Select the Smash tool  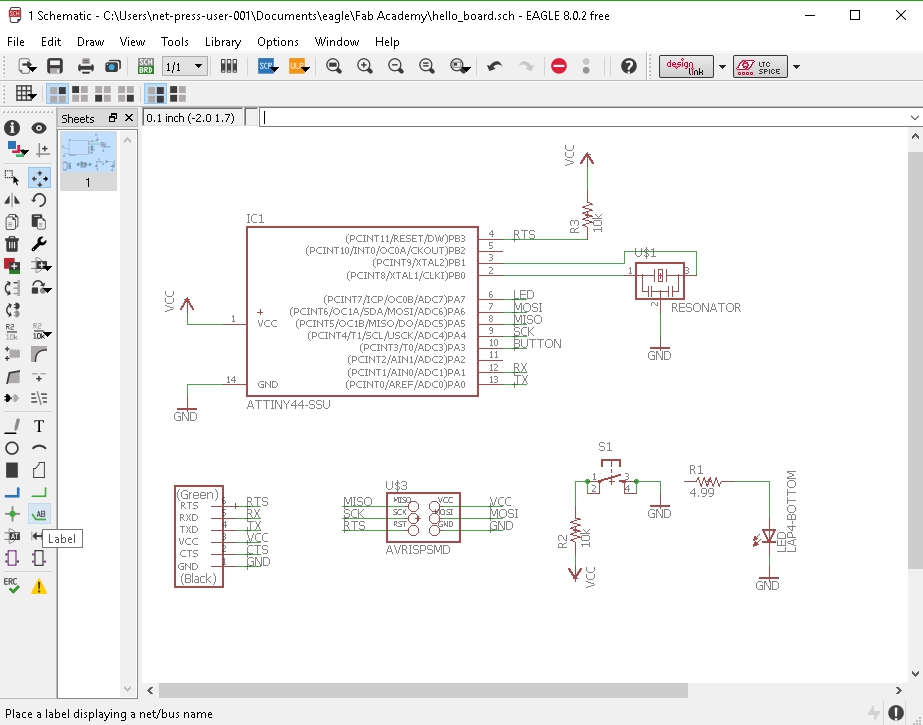click(x=12, y=354)
